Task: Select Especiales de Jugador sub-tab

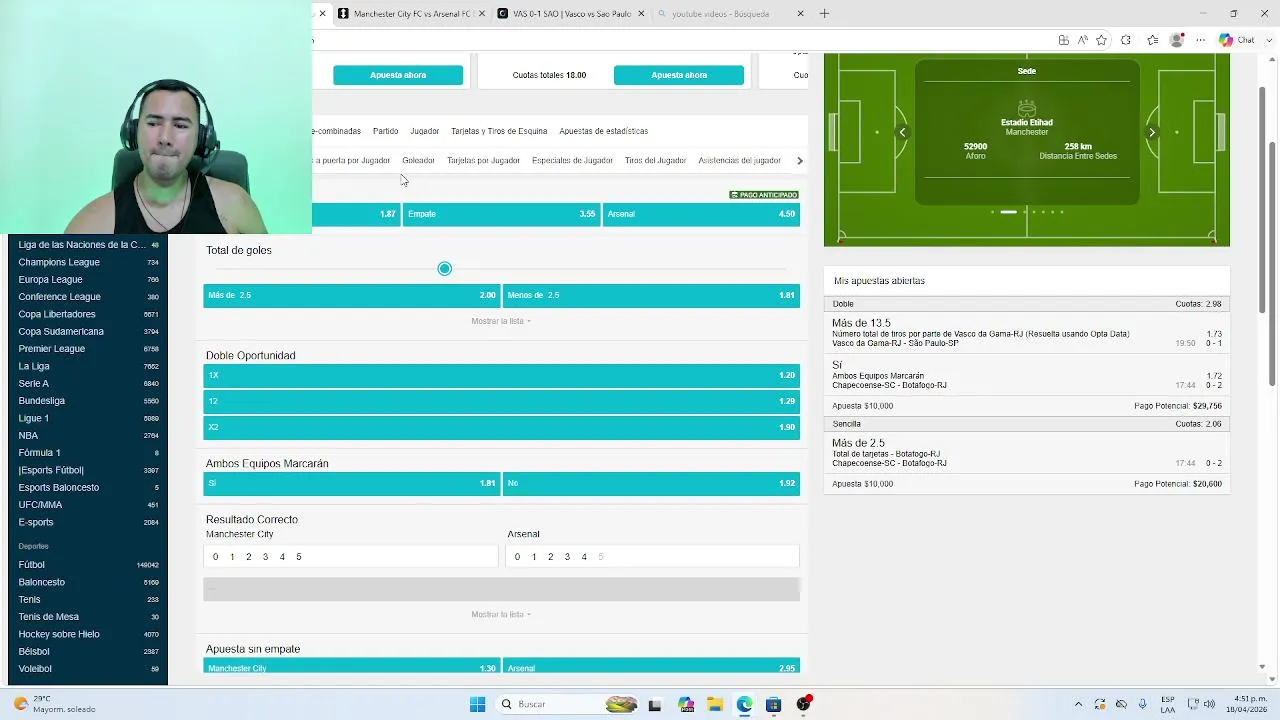Action: tap(572, 160)
